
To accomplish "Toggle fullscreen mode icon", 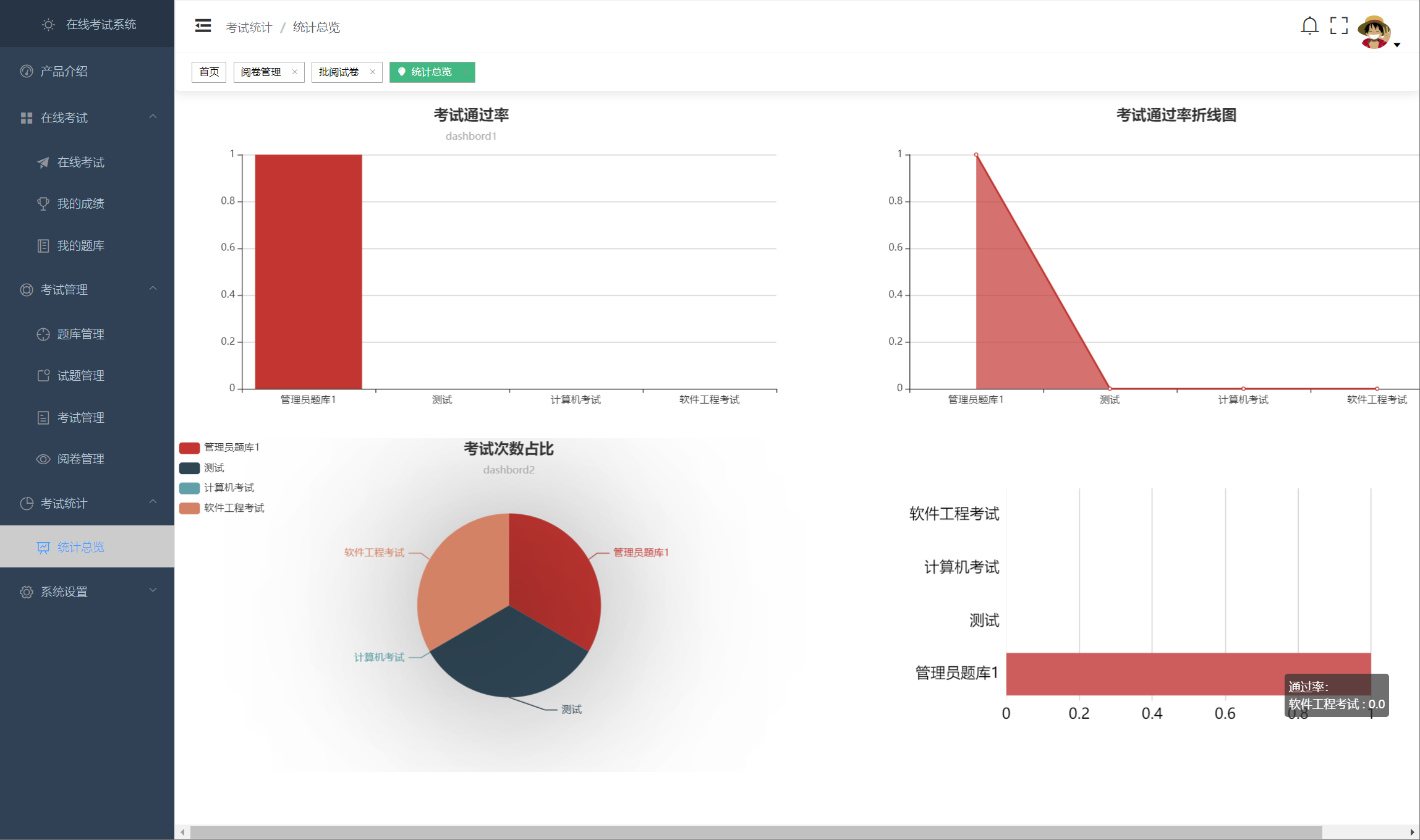I will [1339, 26].
